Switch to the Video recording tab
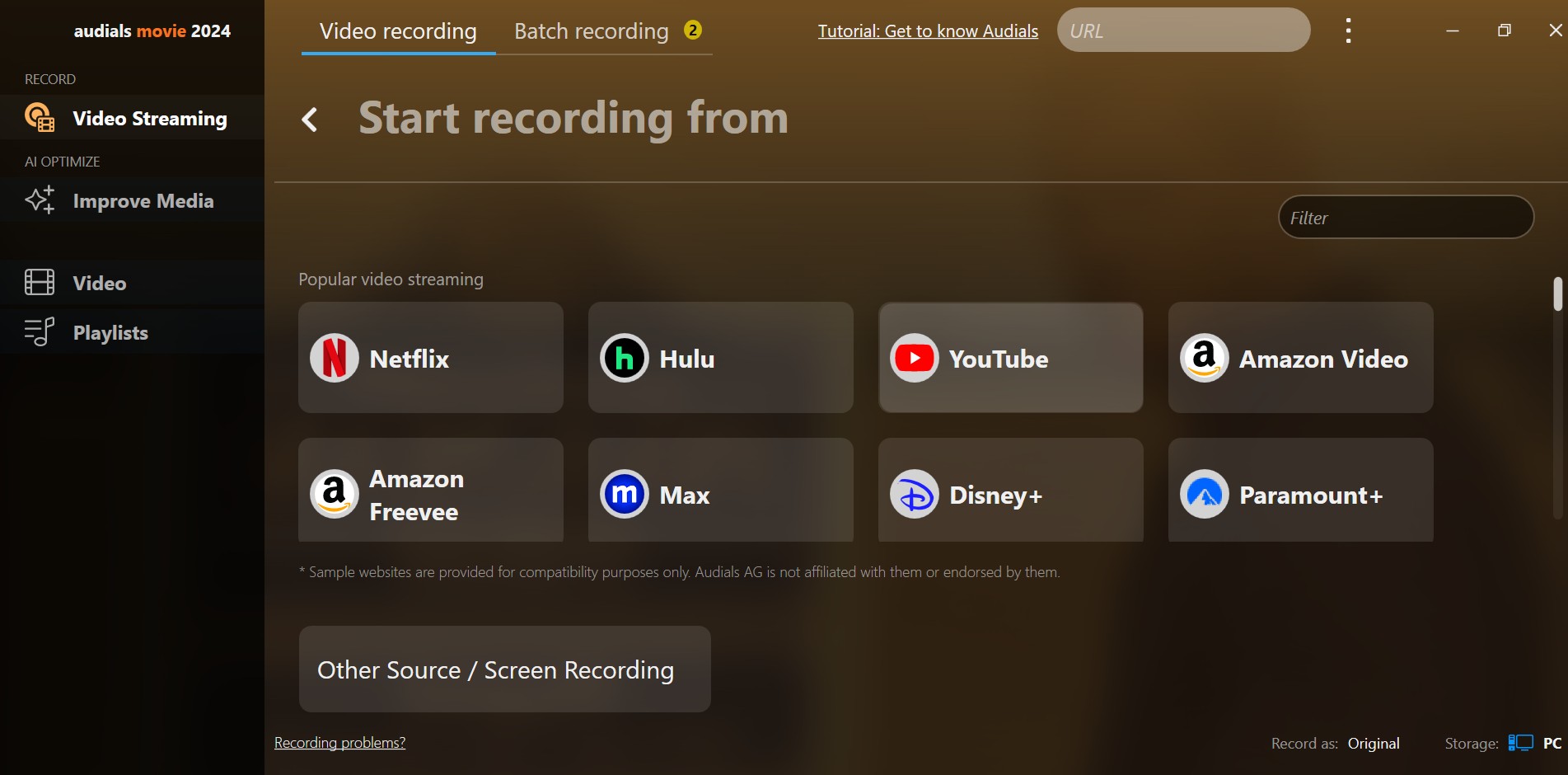Viewport: 1568px width, 775px height. 398,31
